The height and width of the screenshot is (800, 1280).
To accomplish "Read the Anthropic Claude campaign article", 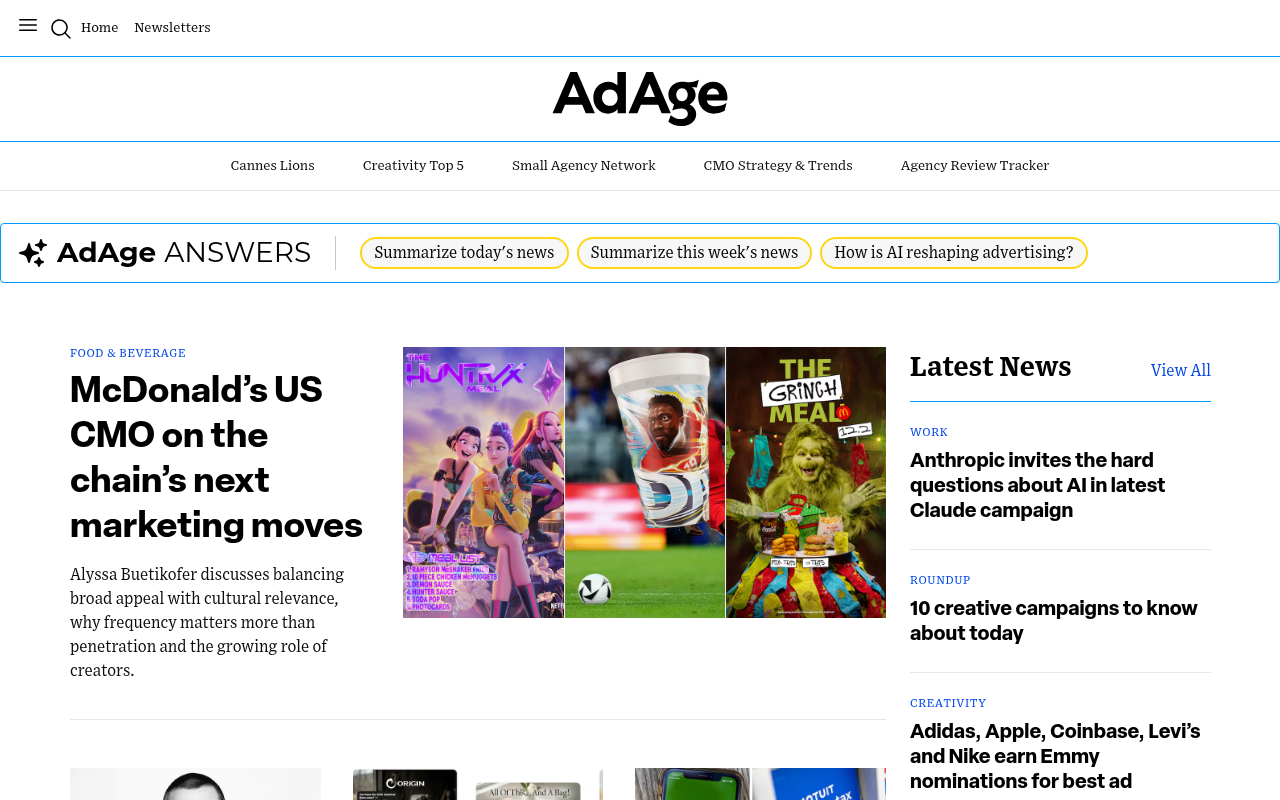I will [1037, 485].
